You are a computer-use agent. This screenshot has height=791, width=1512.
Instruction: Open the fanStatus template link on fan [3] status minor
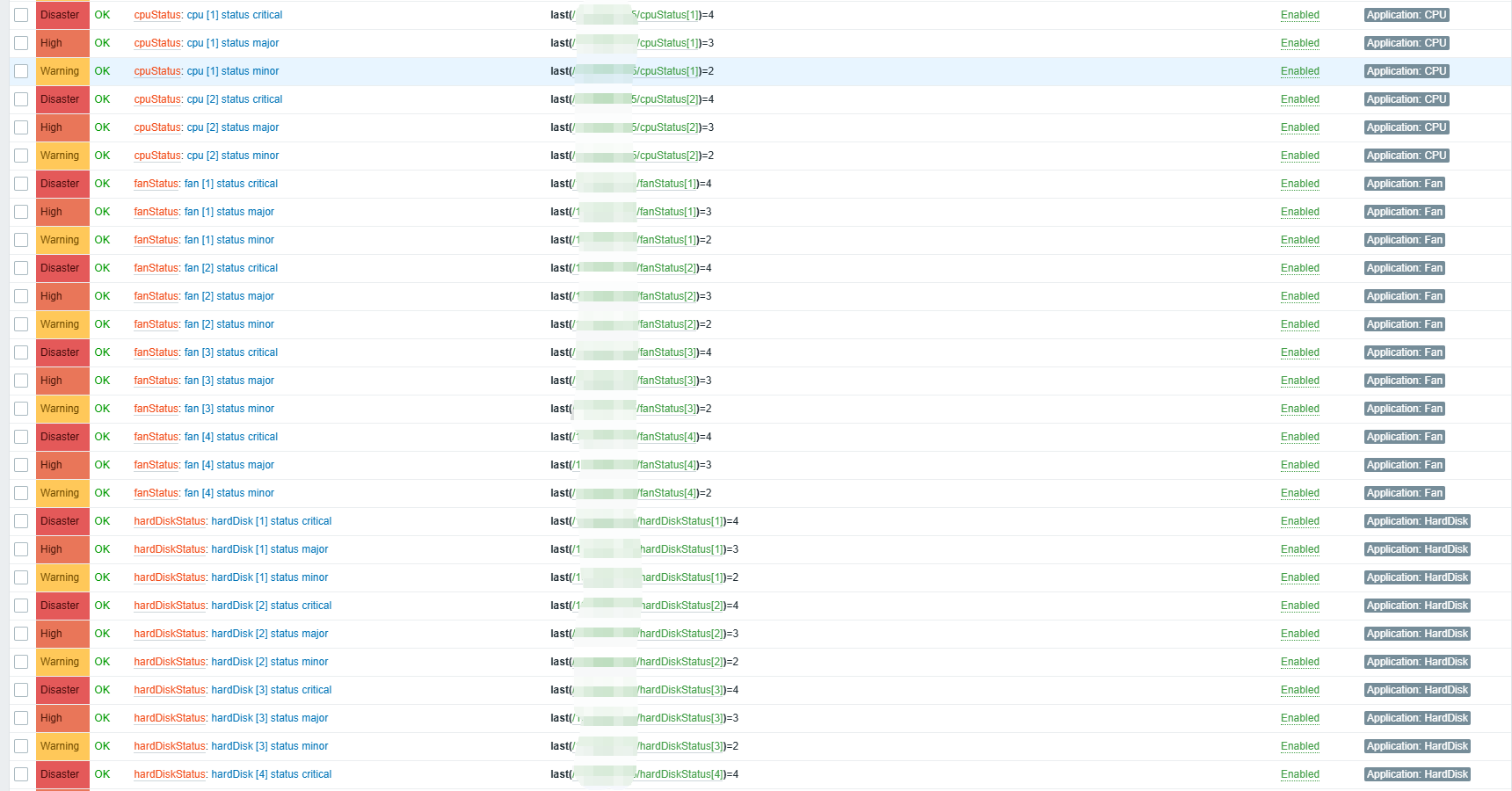[156, 409]
